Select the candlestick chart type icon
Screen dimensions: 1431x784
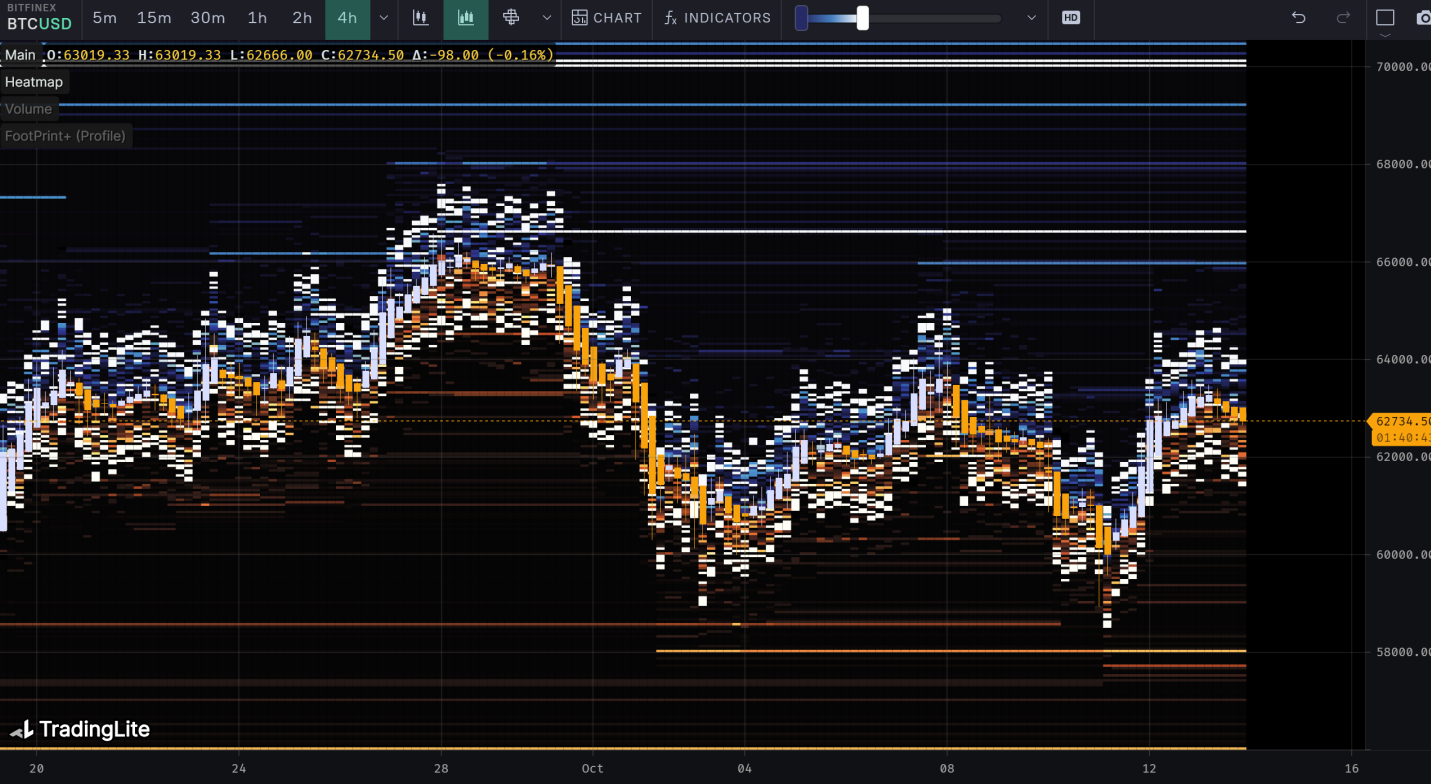coord(421,18)
